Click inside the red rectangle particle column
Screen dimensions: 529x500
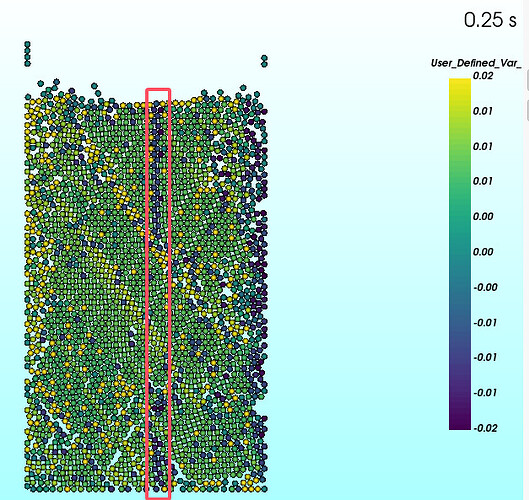(x=158, y=294)
